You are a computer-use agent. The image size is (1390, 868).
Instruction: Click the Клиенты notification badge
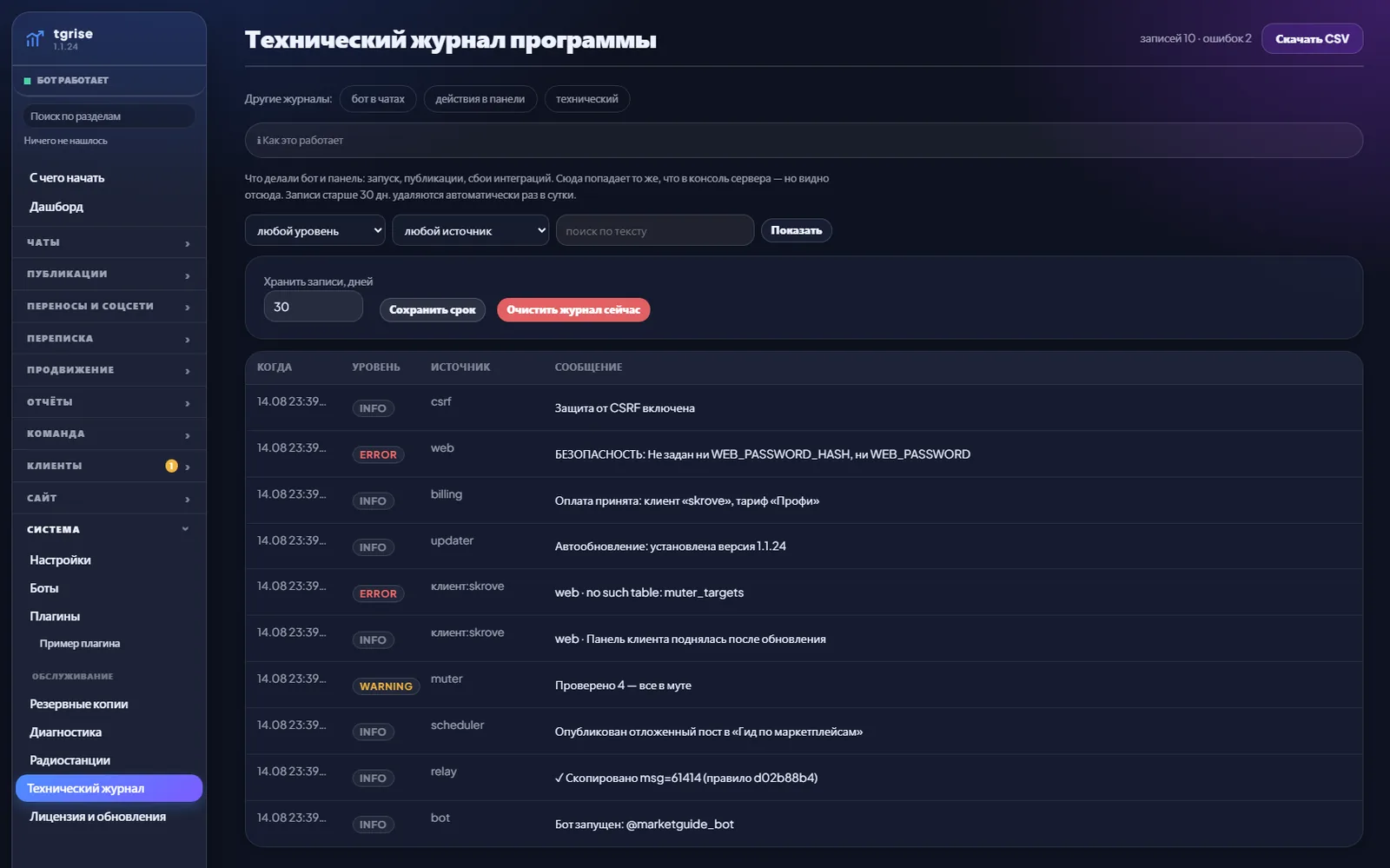171,466
